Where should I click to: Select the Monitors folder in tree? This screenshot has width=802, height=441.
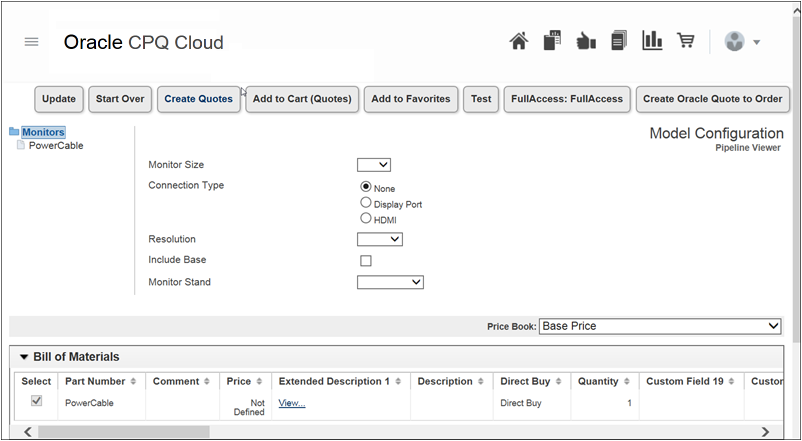pyautogui.click(x=43, y=132)
